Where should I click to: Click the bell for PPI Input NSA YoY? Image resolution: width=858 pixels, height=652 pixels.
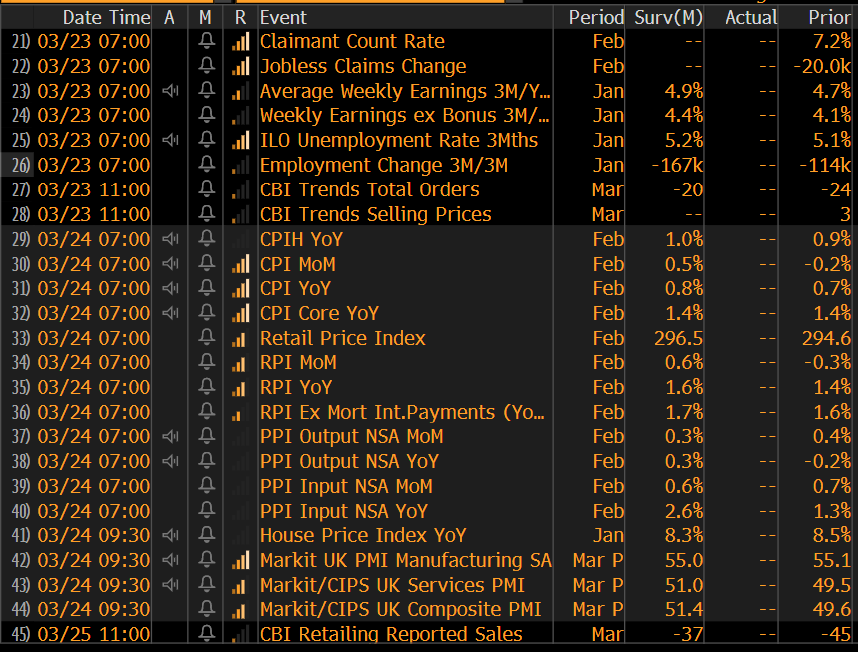206,511
